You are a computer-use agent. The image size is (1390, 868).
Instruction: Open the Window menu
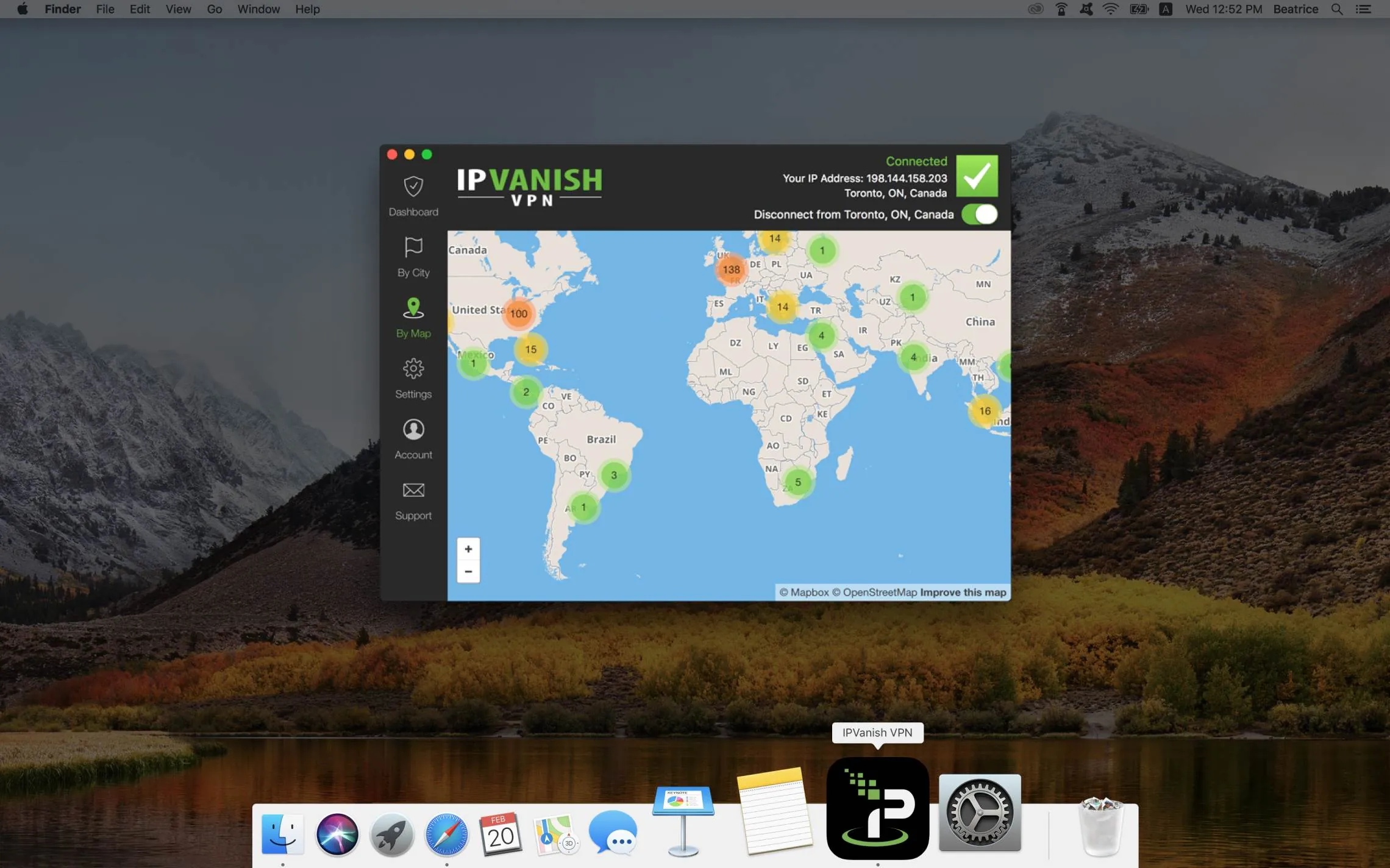click(258, 9)
